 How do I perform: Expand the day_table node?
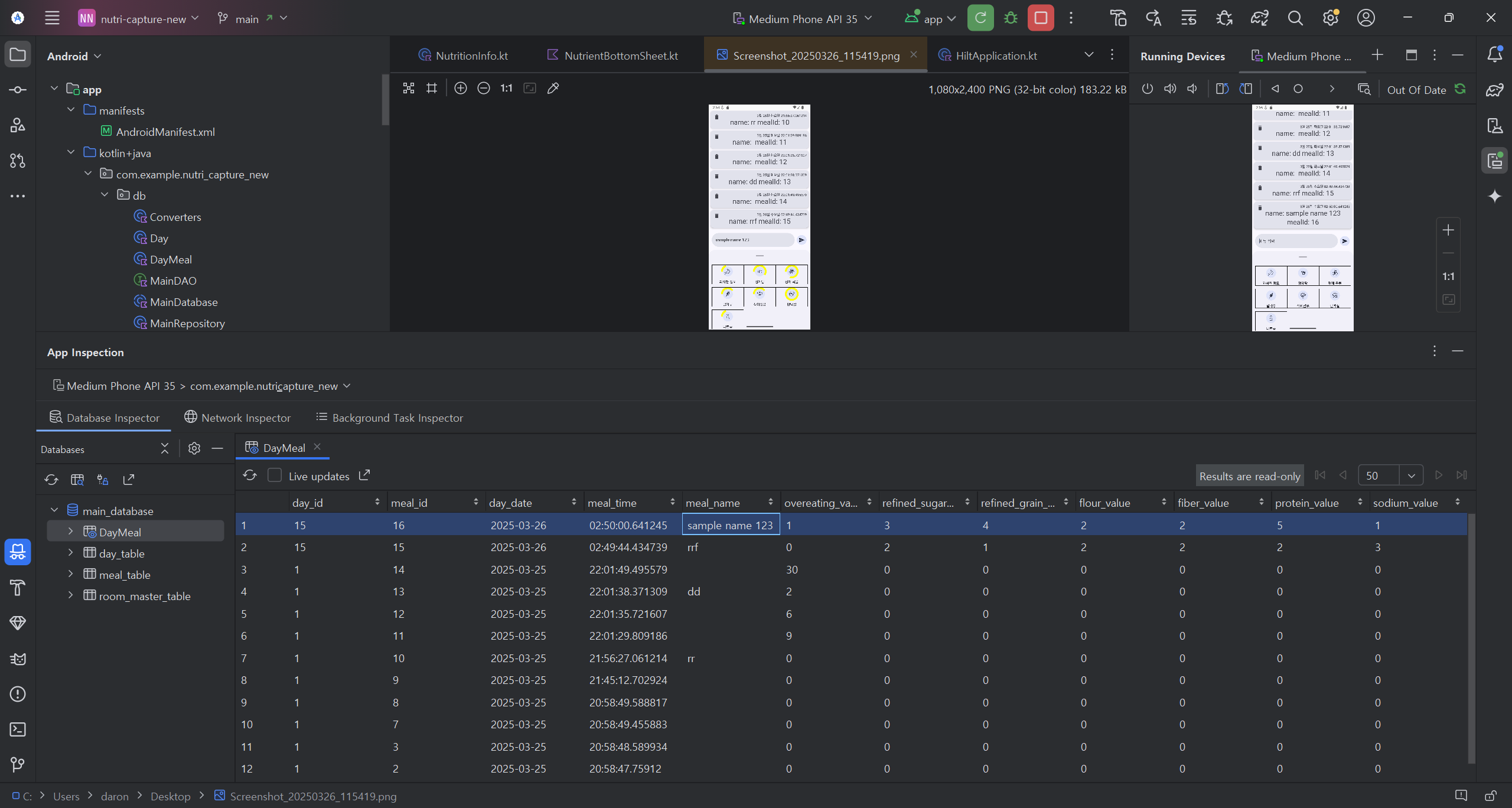click(x=70, y=553)
